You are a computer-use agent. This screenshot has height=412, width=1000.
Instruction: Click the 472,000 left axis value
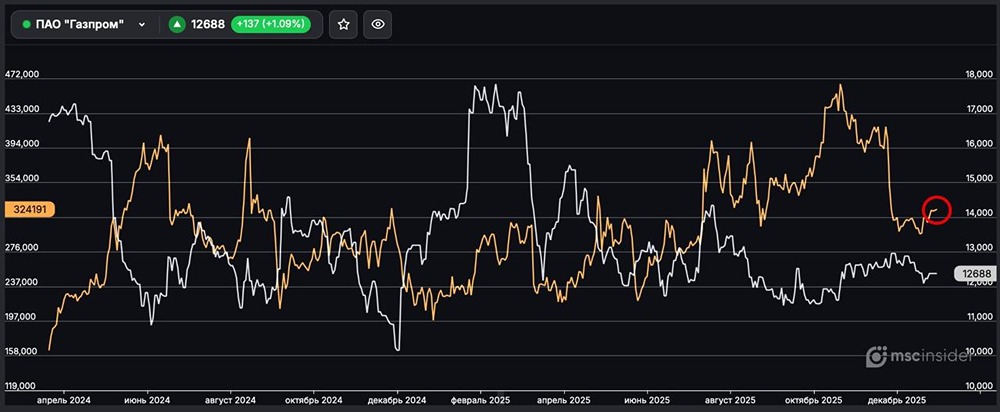click(22, 75)
